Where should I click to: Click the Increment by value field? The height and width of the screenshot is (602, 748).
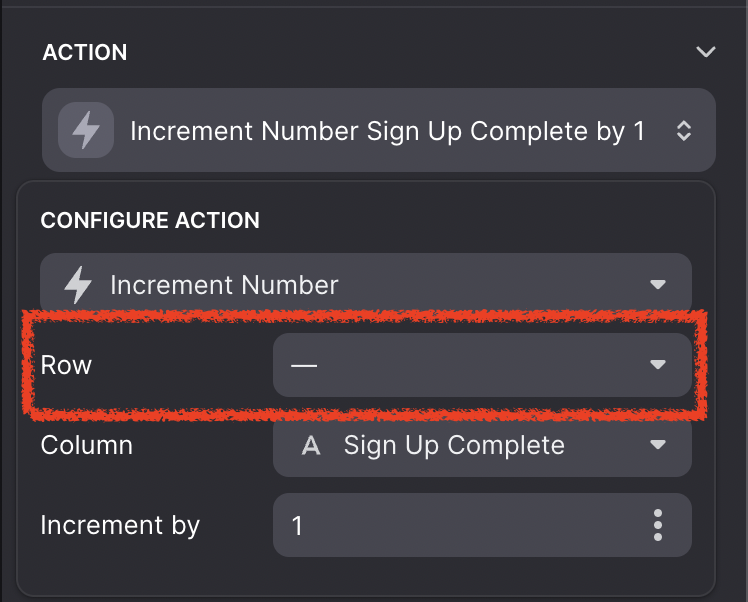click(482, 525)
